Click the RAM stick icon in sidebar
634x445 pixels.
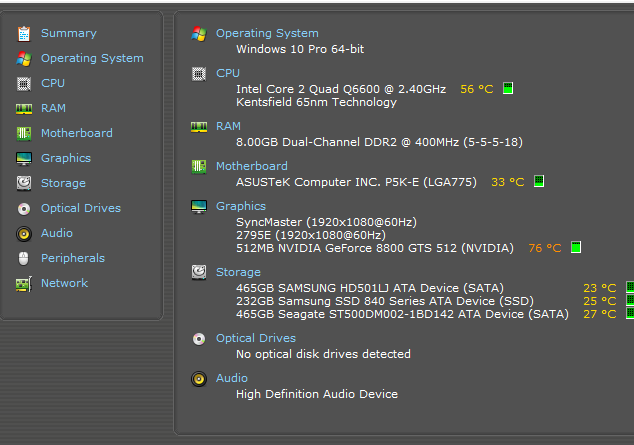click(24, 109)
